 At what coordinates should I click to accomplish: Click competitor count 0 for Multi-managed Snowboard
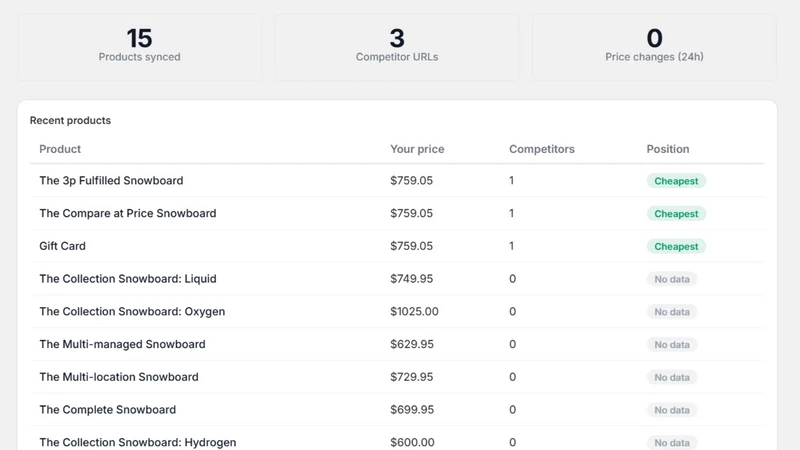click(x=512, y=344)
